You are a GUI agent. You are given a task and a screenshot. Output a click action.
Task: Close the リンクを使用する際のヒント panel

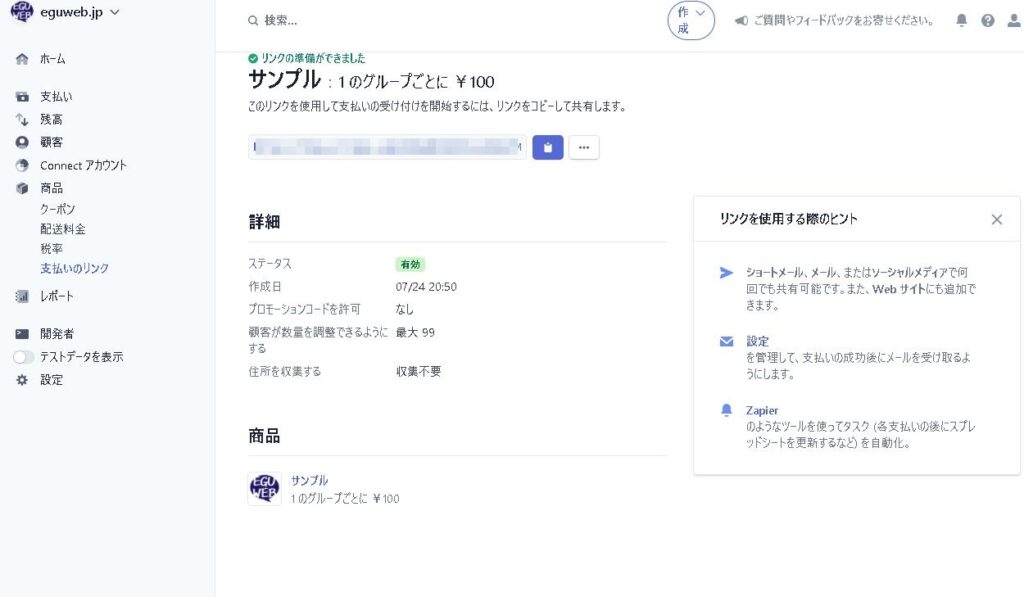click(x=996, y=219)
